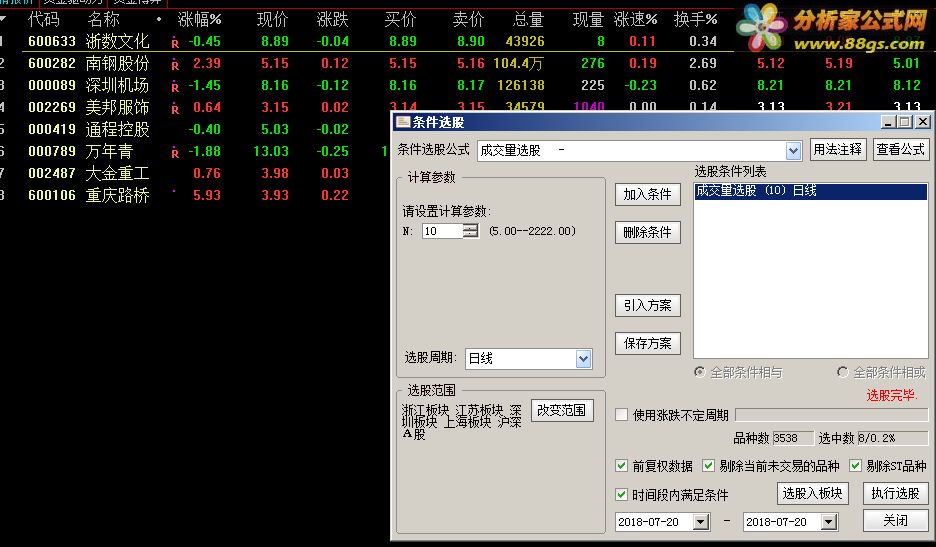Sort by 名称 column header
The width and height of the screenshot is (936, 547).
[x=103, y=20]
